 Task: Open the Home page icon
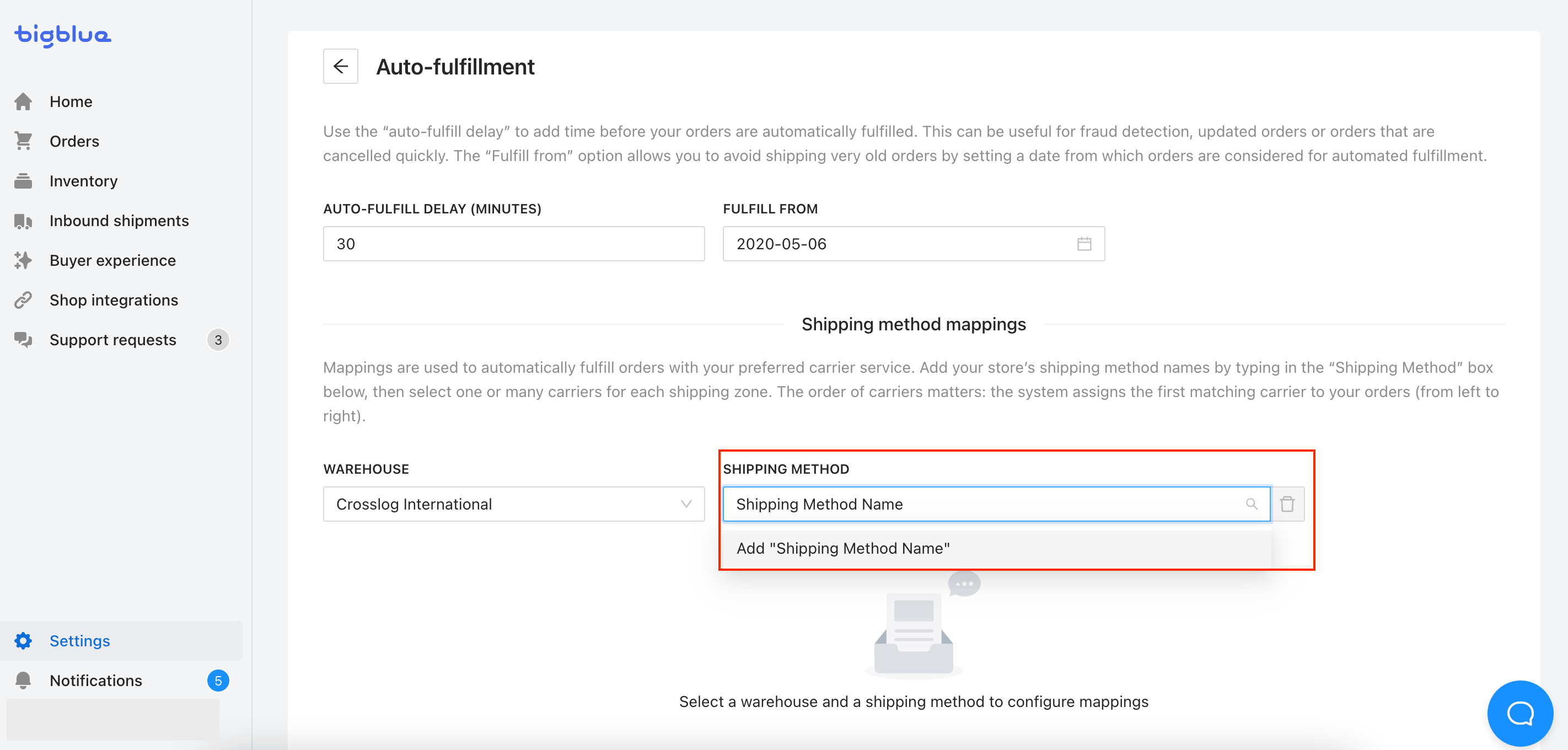[x=23, y=101]
